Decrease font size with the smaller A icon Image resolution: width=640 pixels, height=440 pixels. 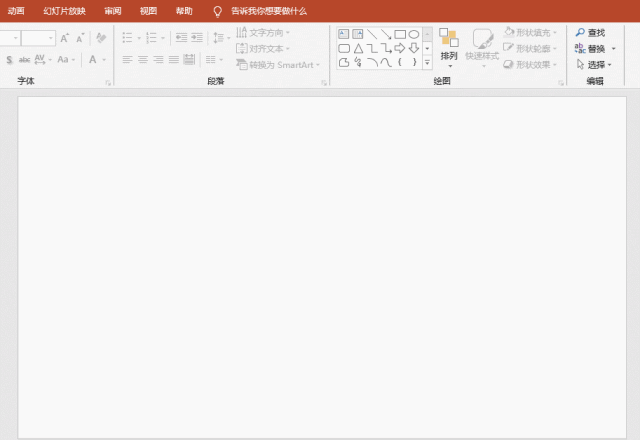click(x=80, y=38)
